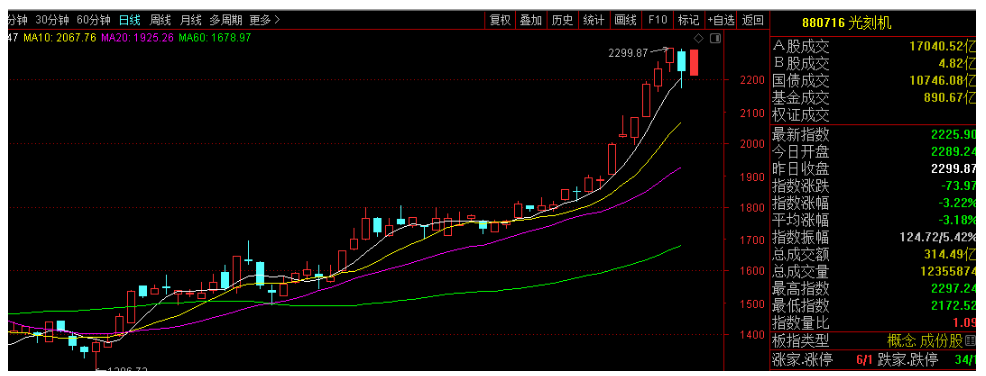Toggle the side panel layout icon
This screenshot has width=986, height=376.
pos(714,38)
